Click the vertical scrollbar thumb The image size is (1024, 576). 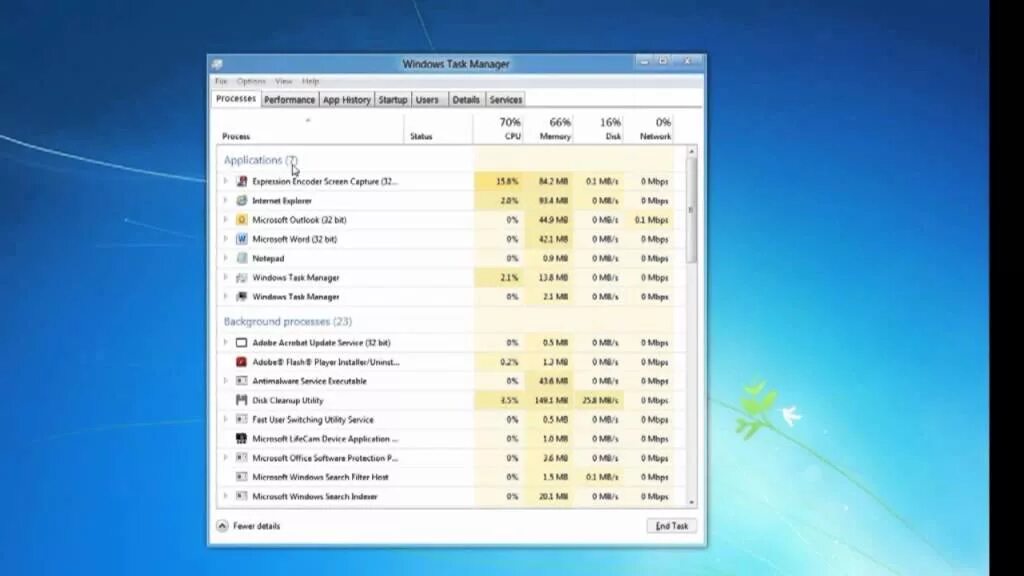tap(692, 210)
